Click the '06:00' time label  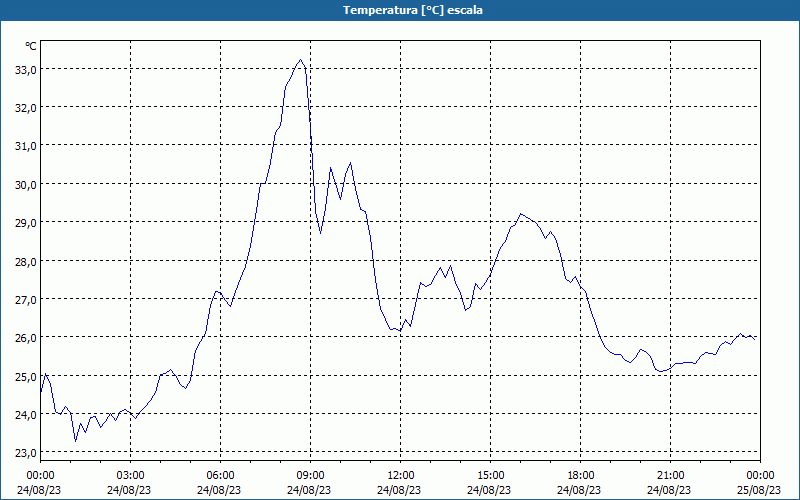pyautogui.click(x=220, y=476)
